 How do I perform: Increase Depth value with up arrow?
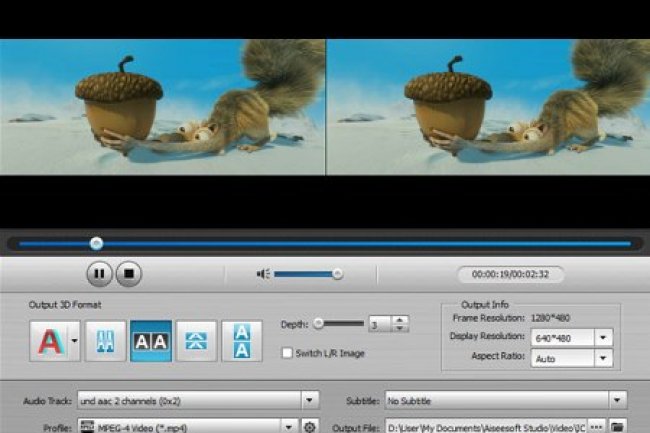click(x=400, y=320)
